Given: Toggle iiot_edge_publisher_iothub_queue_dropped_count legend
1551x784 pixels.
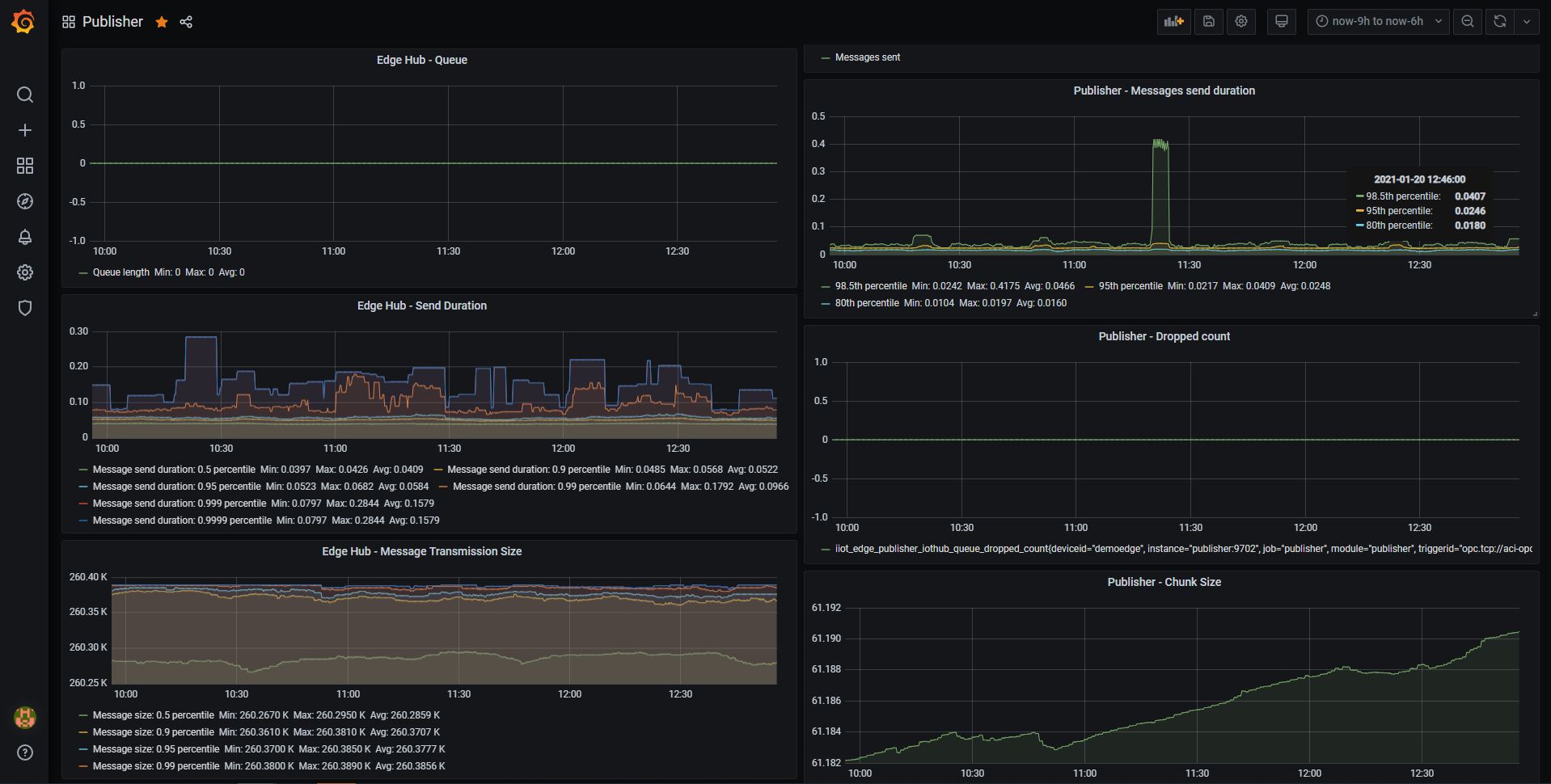Looking at the screenshot, I should (x=1183, y=549).
